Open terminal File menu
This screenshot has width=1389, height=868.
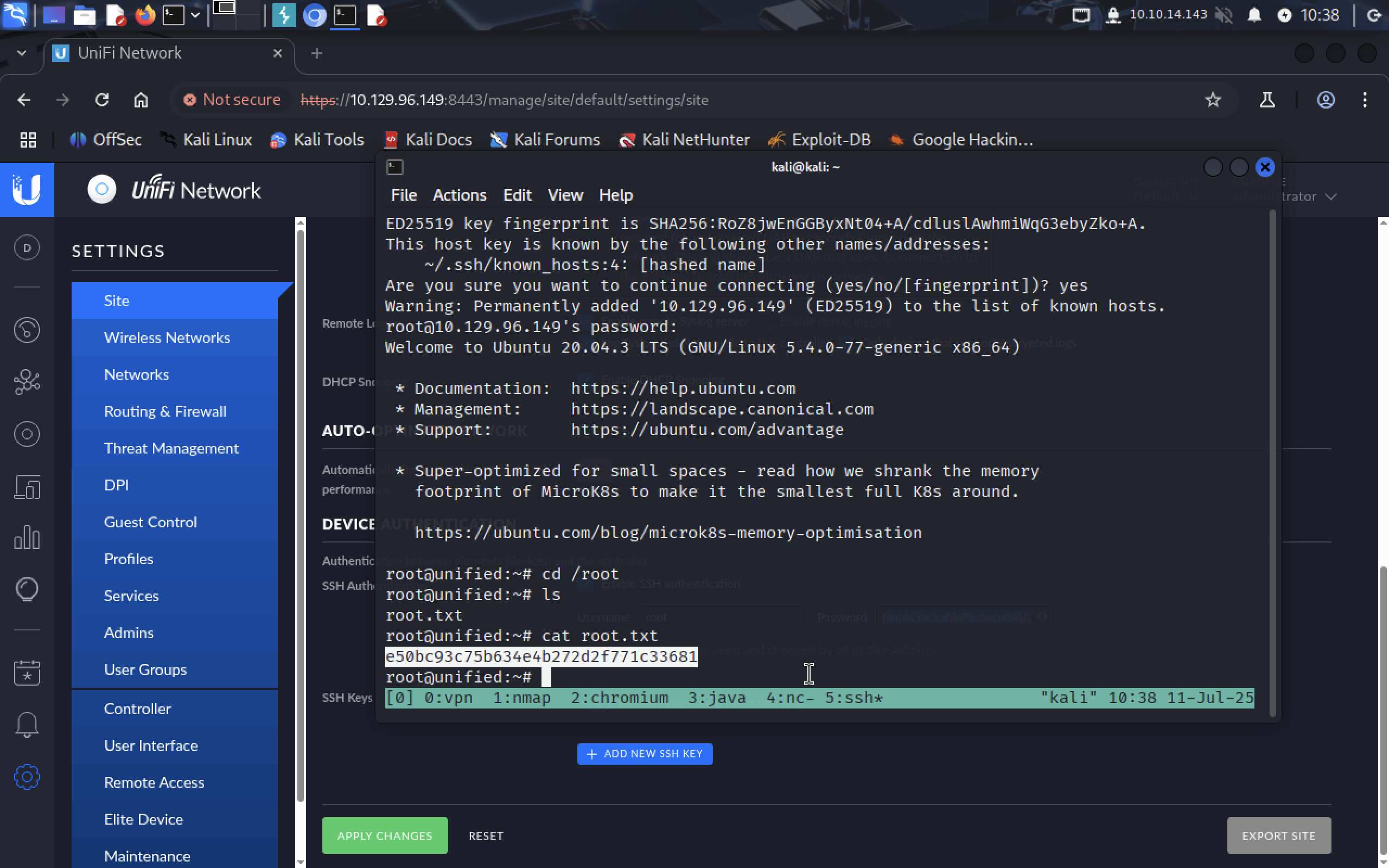coord(404,195)
